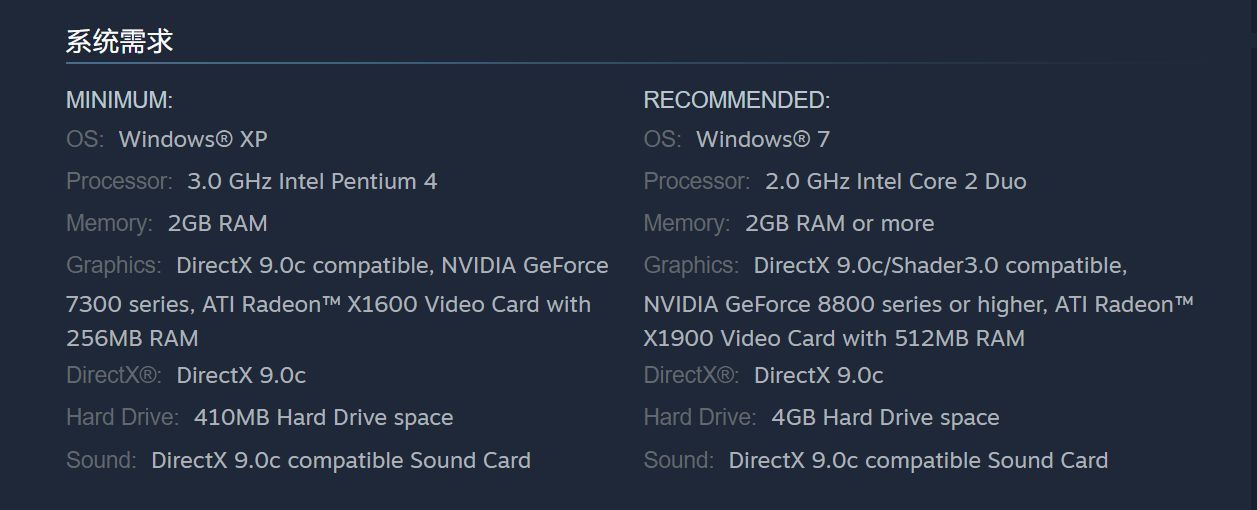This screenshot has height=510, width=1257.
Task: Click the RECOMMENDED requirements heading
Action: [736, 100]
